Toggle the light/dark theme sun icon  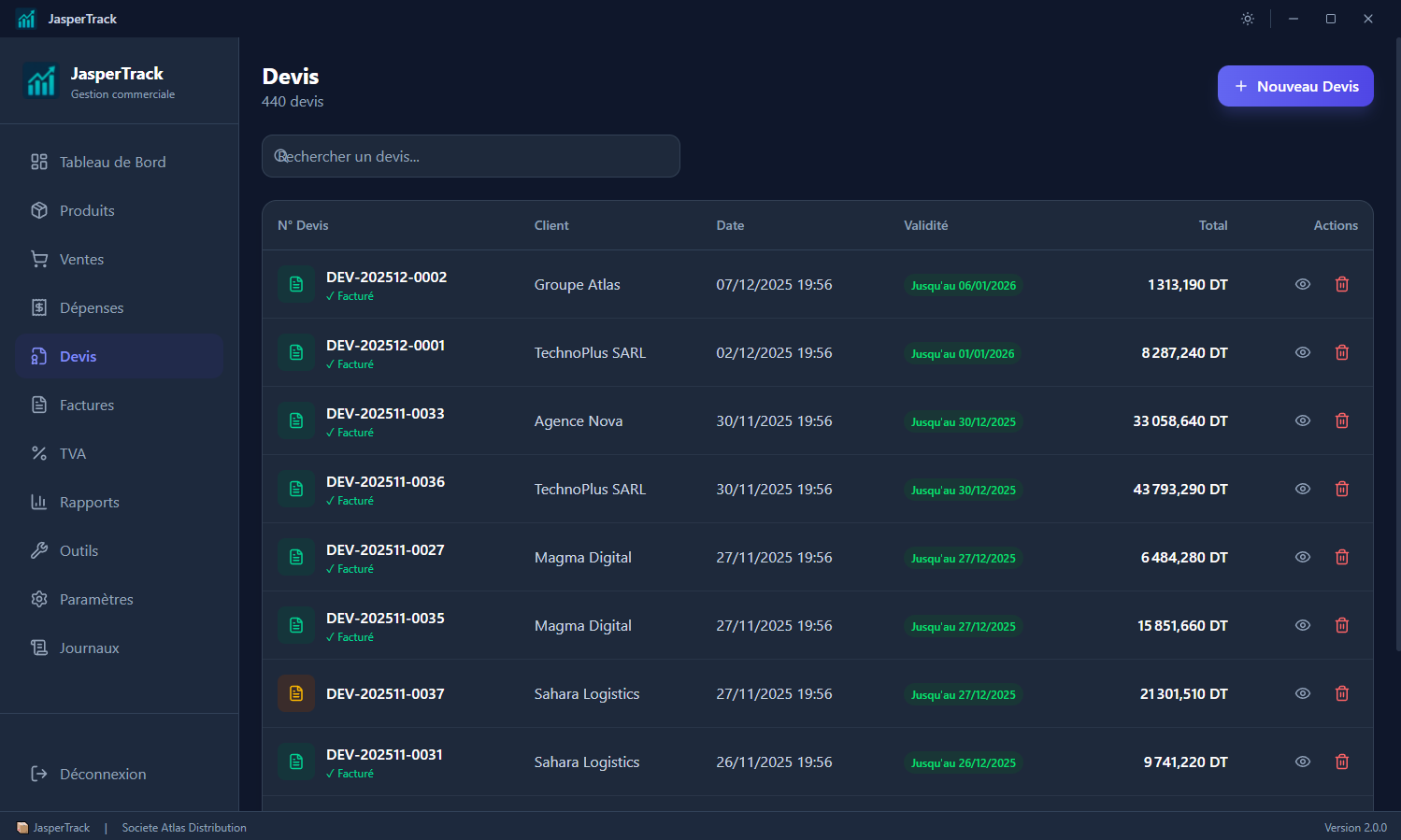click(x=1248, y=19)
